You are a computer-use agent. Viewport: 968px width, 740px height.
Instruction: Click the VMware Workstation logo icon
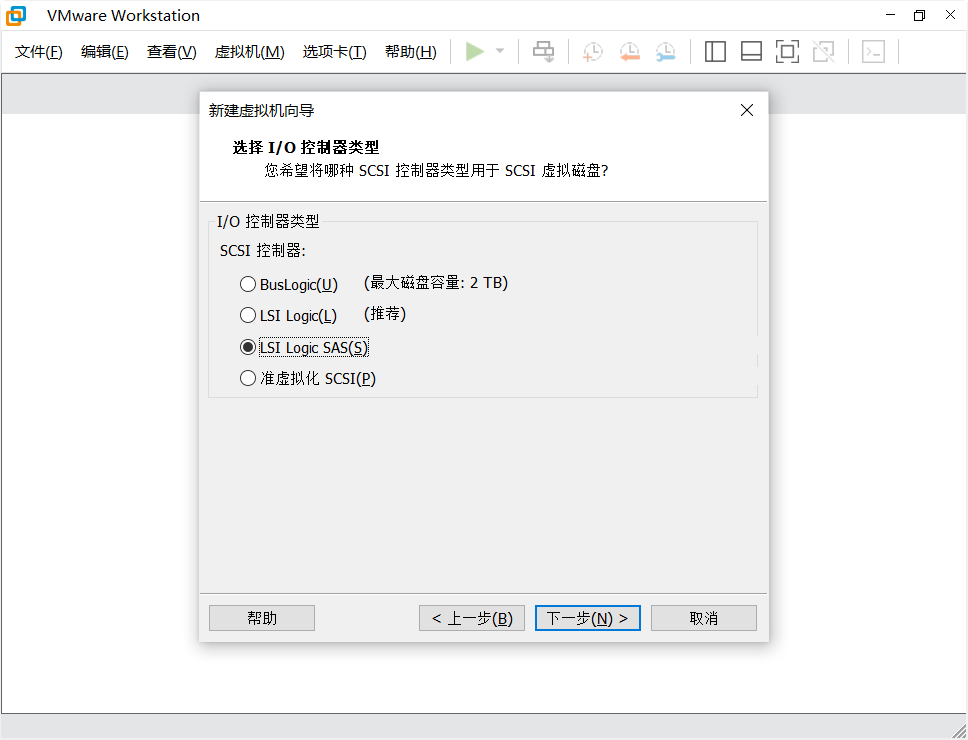click(x=16, y=15)
